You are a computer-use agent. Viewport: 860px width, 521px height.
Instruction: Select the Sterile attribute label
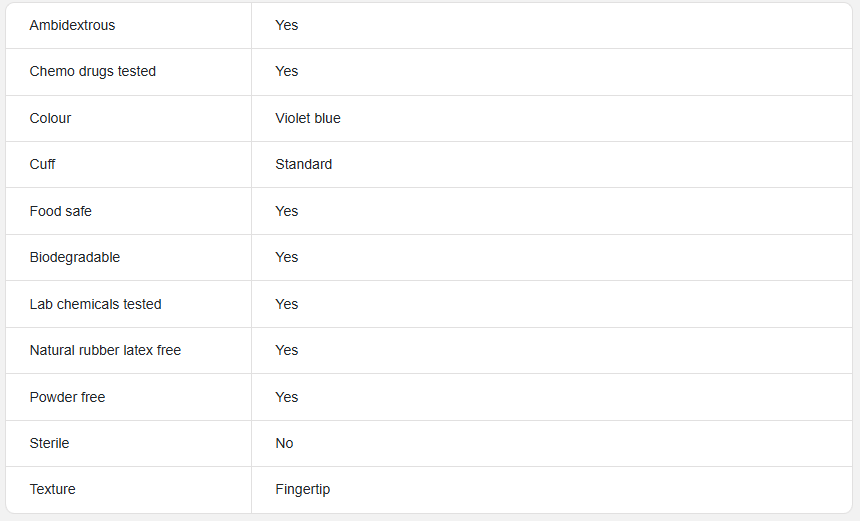49,443
